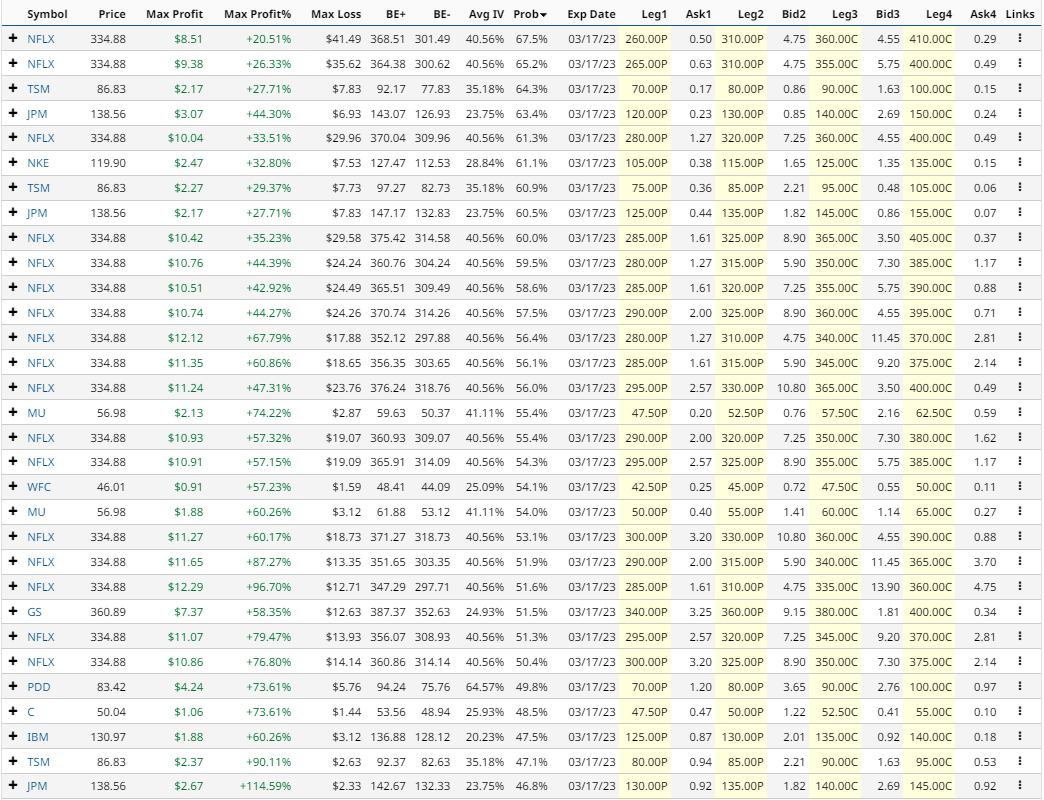The height and width of the screenshot is (800, 1044).
Task: Sort by Max Loss column header
Action: tap(336, 14)
